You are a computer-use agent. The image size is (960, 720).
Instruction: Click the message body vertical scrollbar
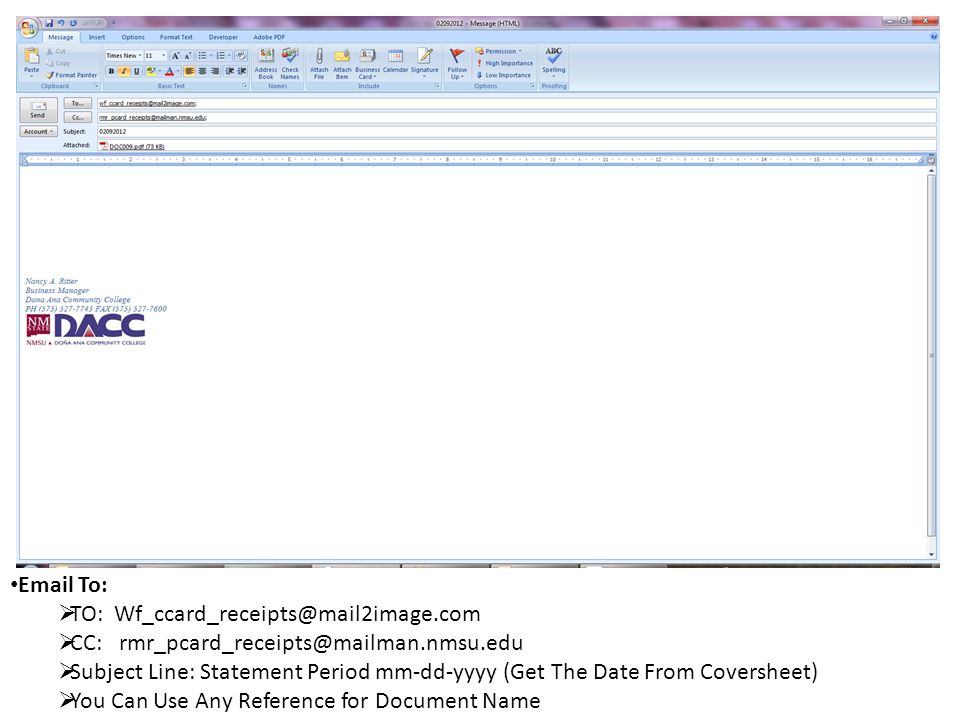(x=931, y=355)
